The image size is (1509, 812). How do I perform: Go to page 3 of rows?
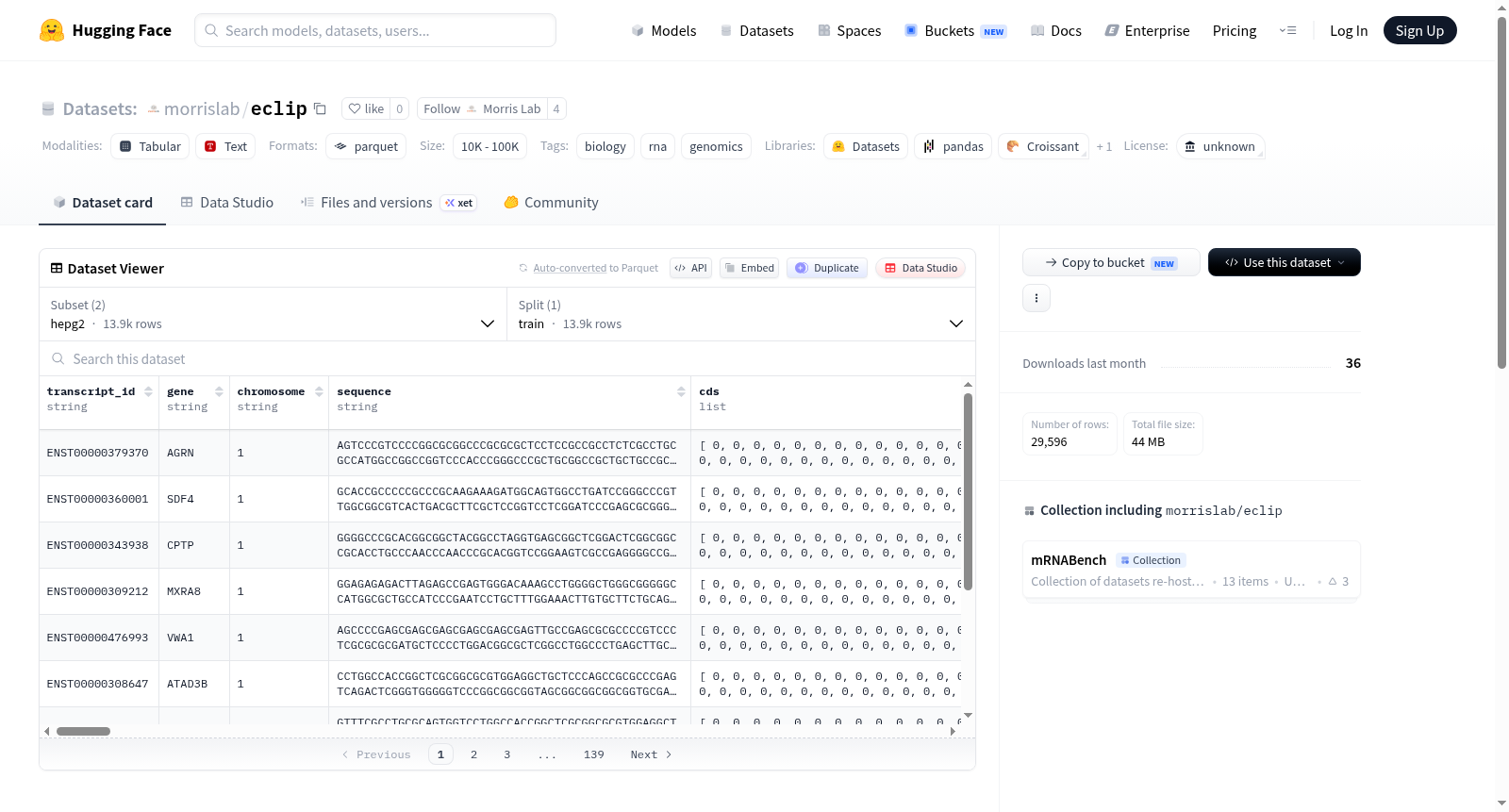pos(506,754)
